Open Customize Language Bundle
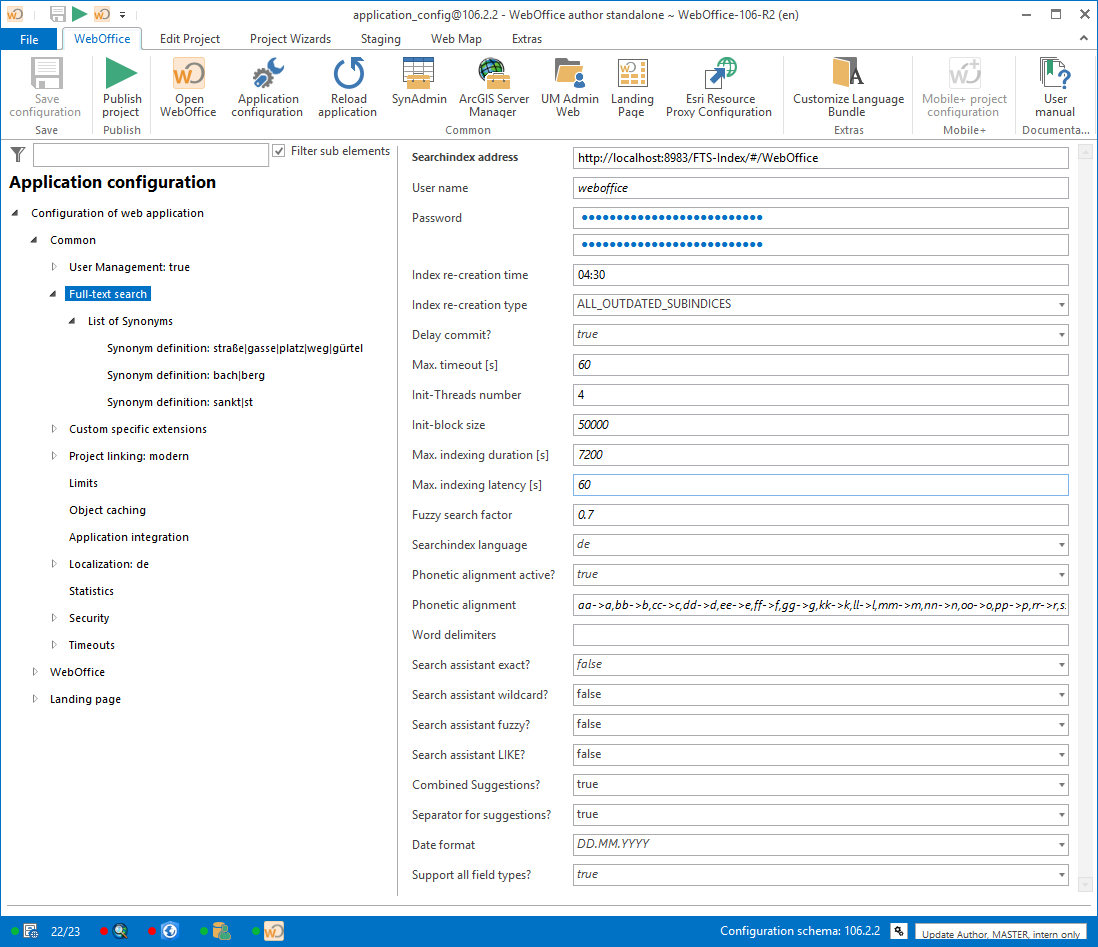The image size is (1098, 947). pos(848,86)
